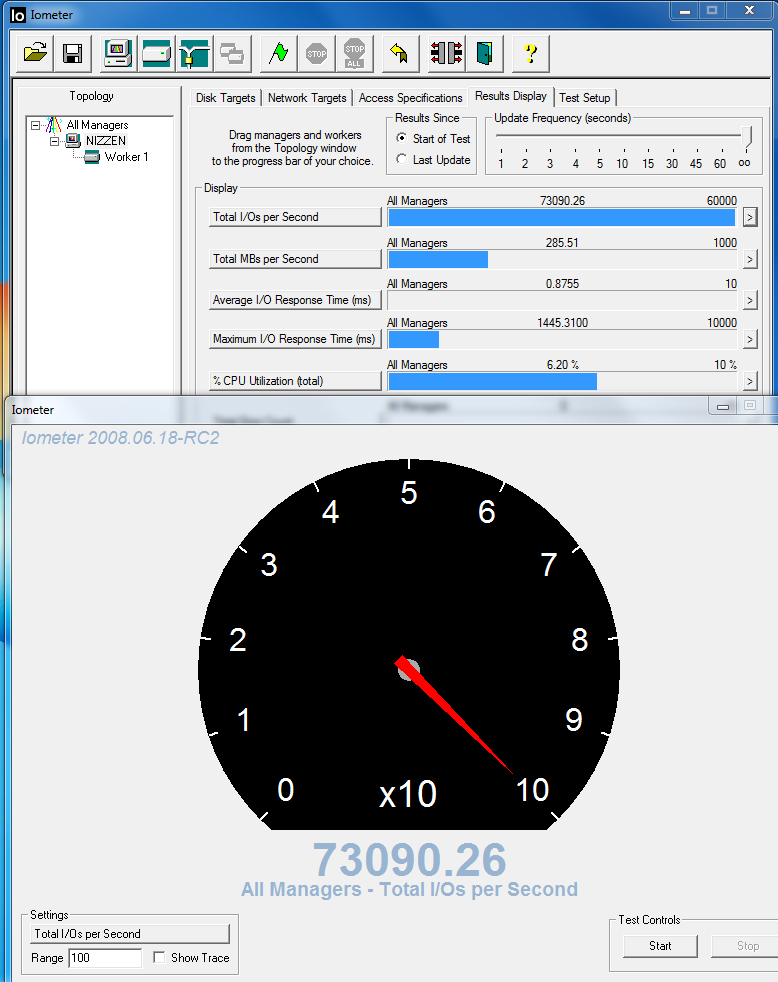Click NIZZEN label in topology tree
Image resolution: width=778 pixels, height=982 pixels.
point(106,141)
